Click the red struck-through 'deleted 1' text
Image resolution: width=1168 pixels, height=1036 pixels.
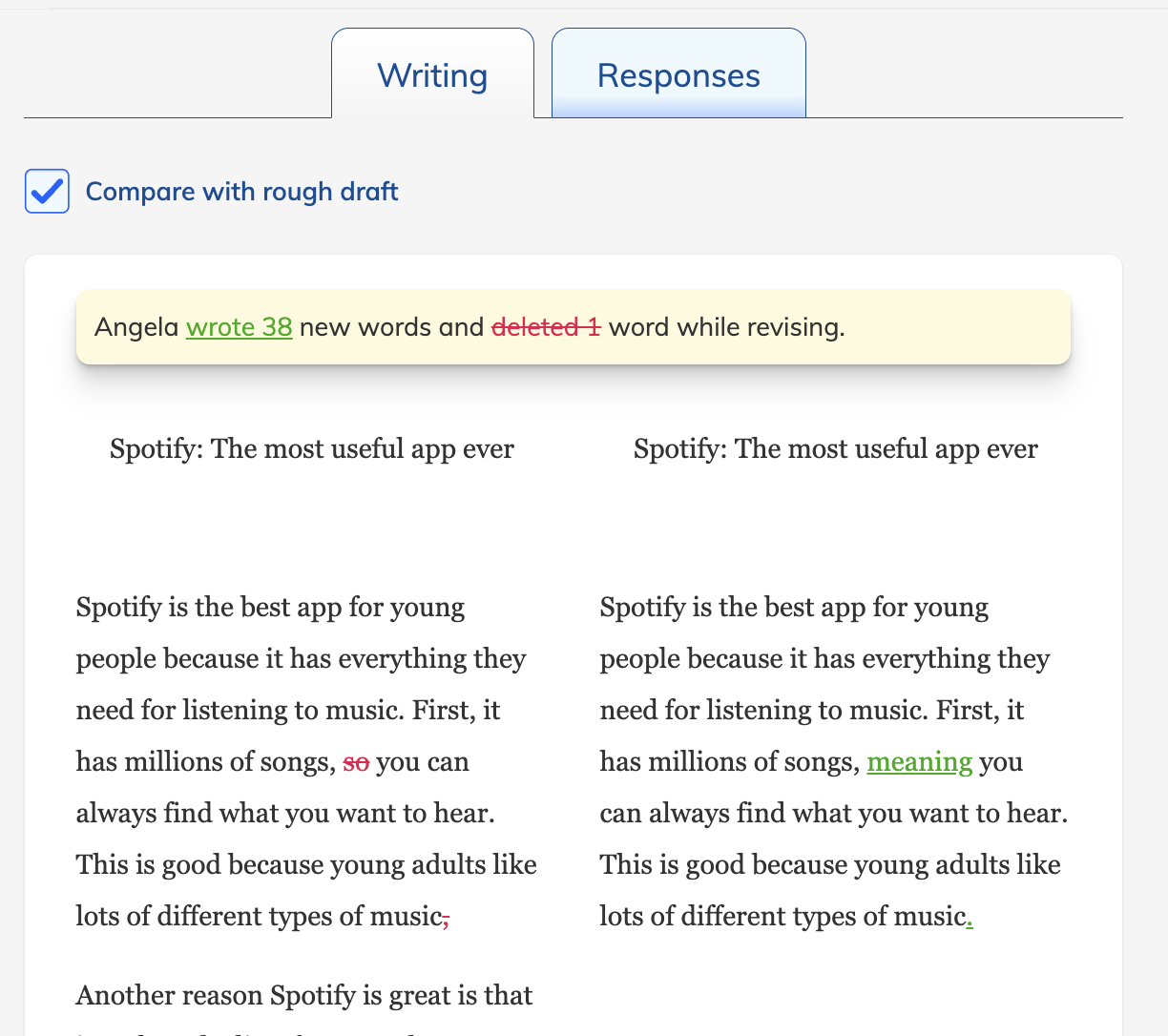coord(546,327)
